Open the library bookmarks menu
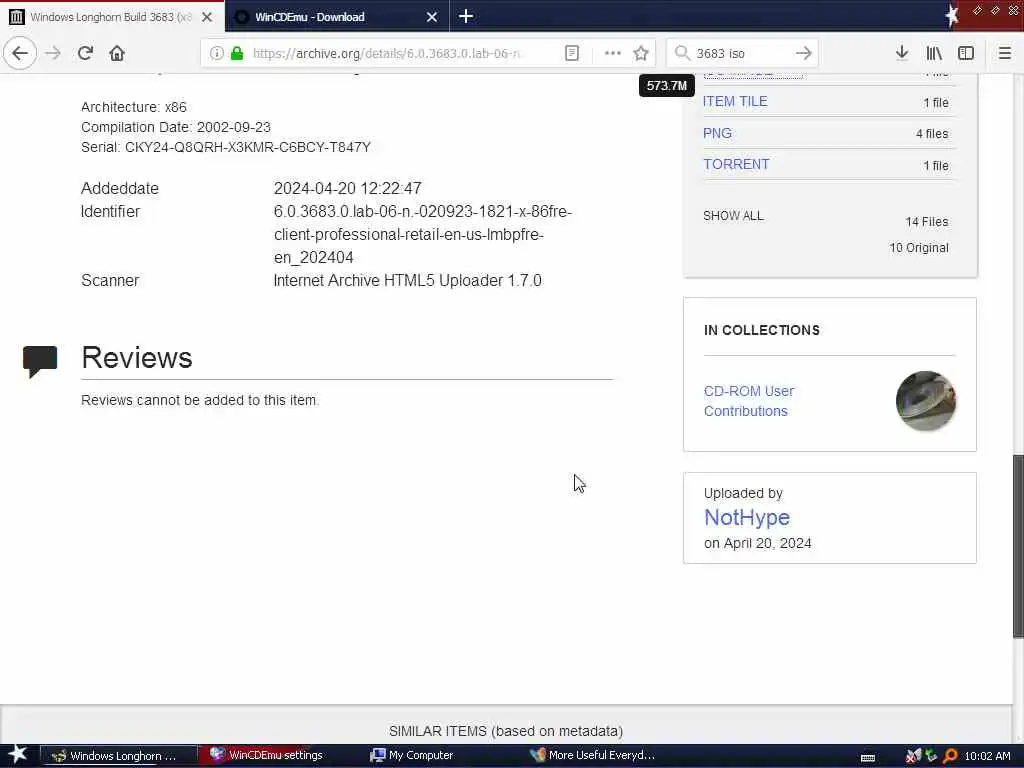This screenshot has width=1024, height=768. point(934,53)
